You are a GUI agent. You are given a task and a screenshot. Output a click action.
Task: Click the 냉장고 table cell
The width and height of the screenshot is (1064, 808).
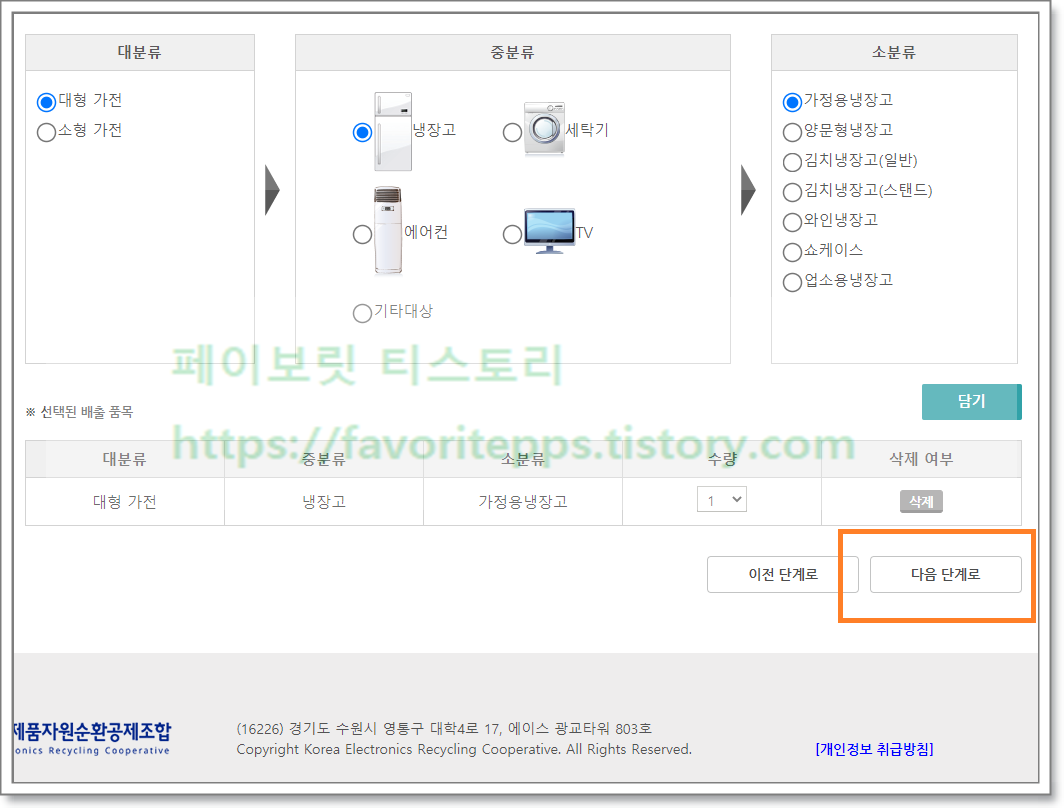tap(324, 502)
